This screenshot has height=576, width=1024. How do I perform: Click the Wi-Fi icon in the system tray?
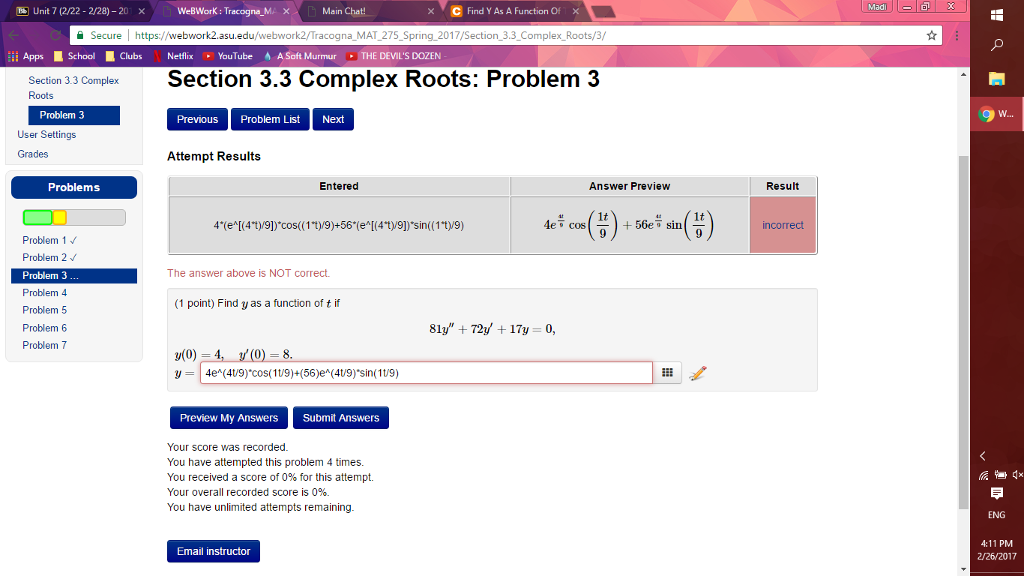pyautogui.click(x=983, y=475)
